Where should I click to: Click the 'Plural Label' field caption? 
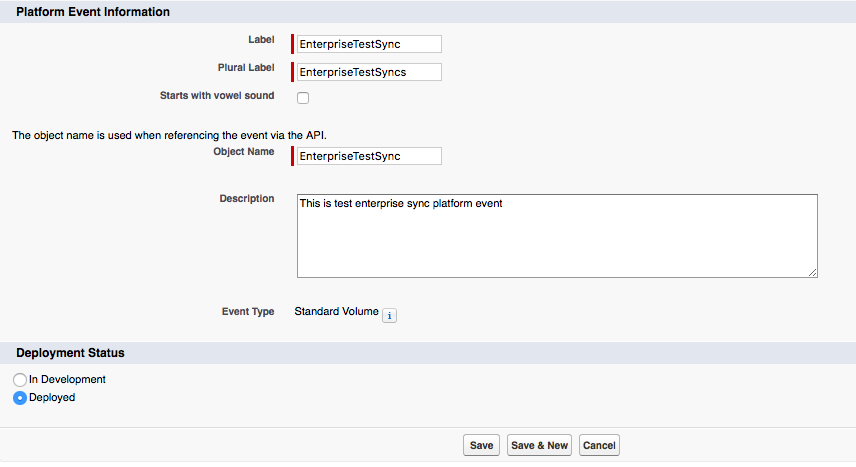[246, 68]
